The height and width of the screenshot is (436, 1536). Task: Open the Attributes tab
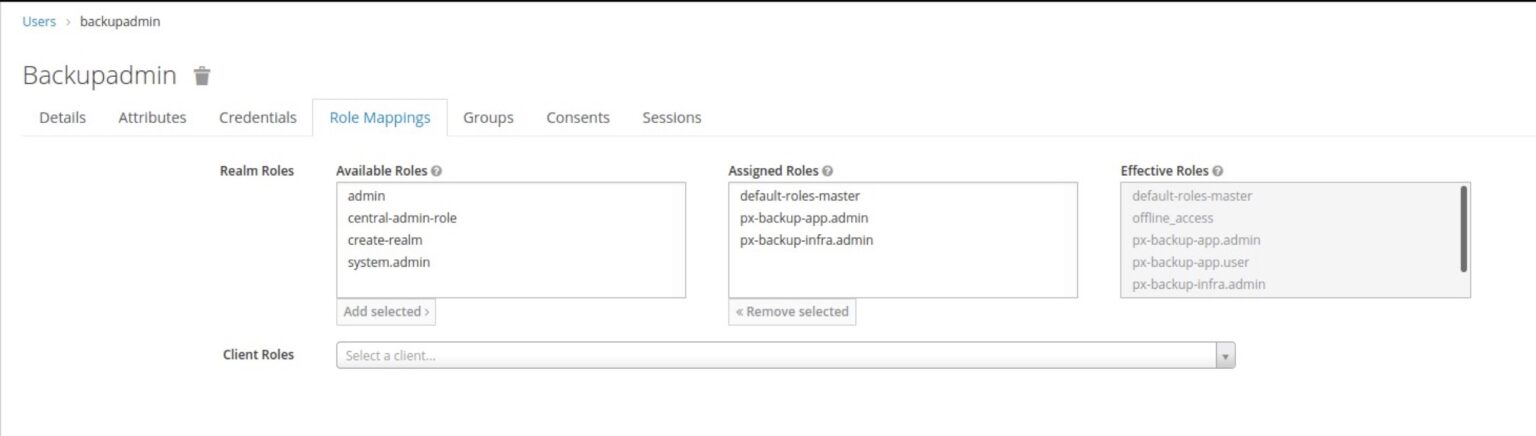[x=152, y=118]
